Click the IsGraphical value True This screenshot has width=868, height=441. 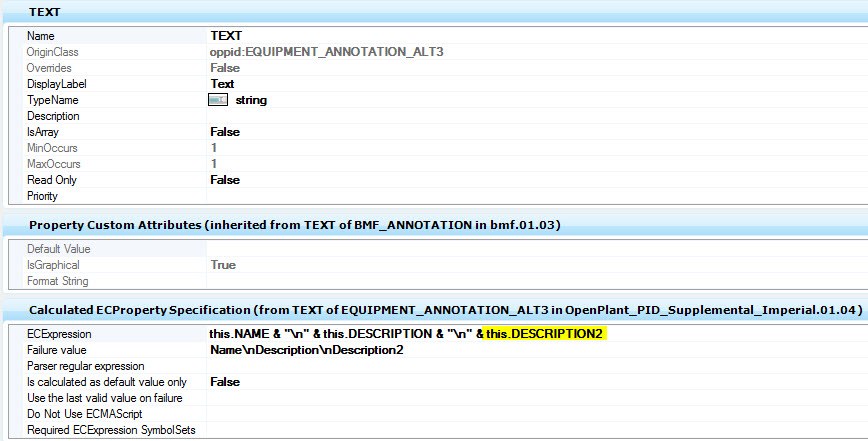(223, 265)
